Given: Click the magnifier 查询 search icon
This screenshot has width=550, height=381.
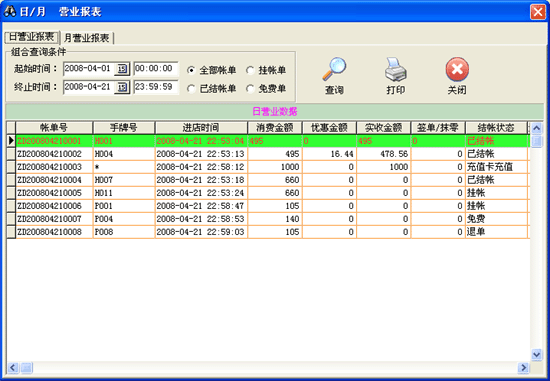Looking at the screenshot, I should tap(334, 69).
